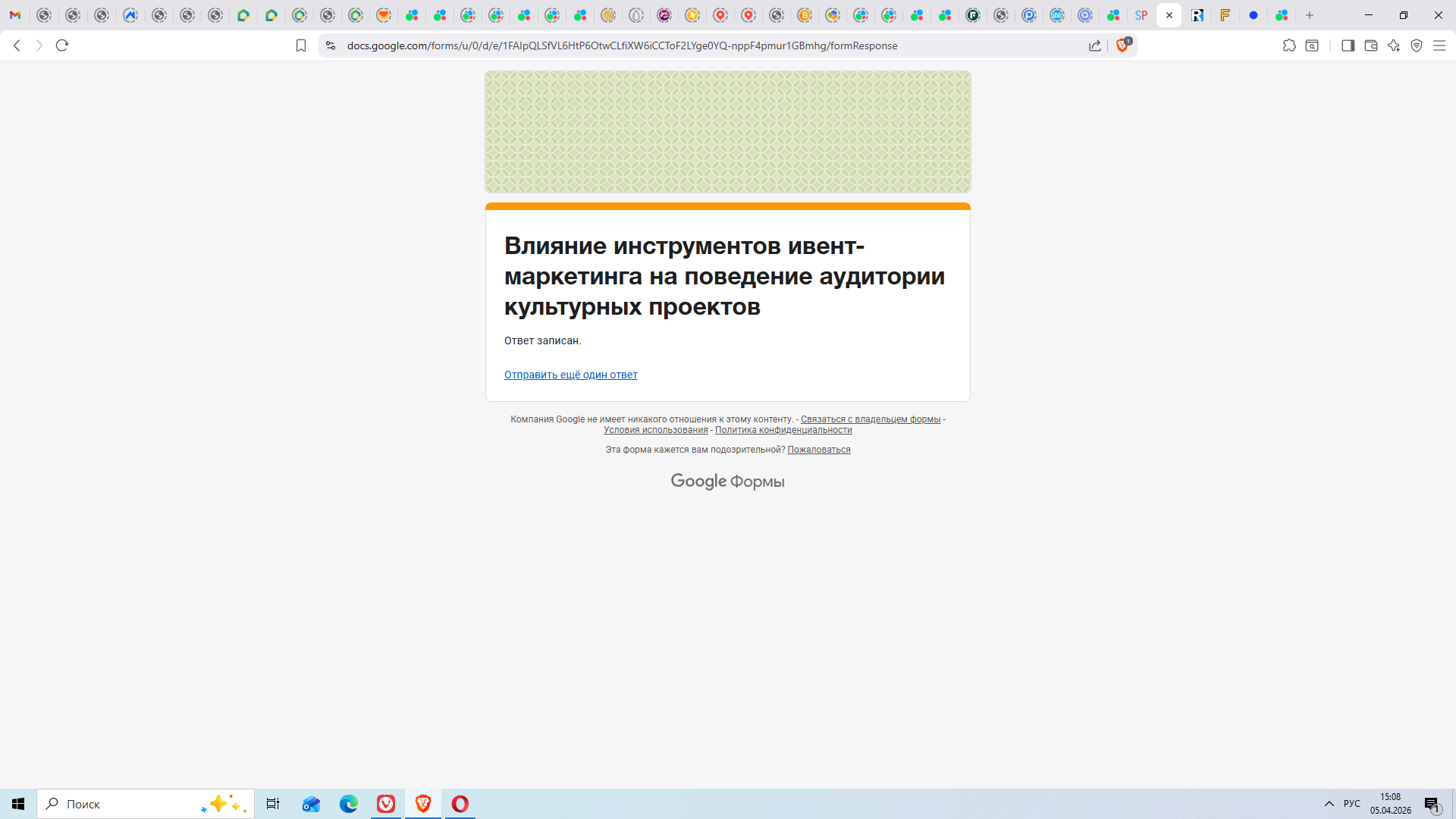Open Brave Wallet icon
Screen dimensions: 1456x819
1370,45
